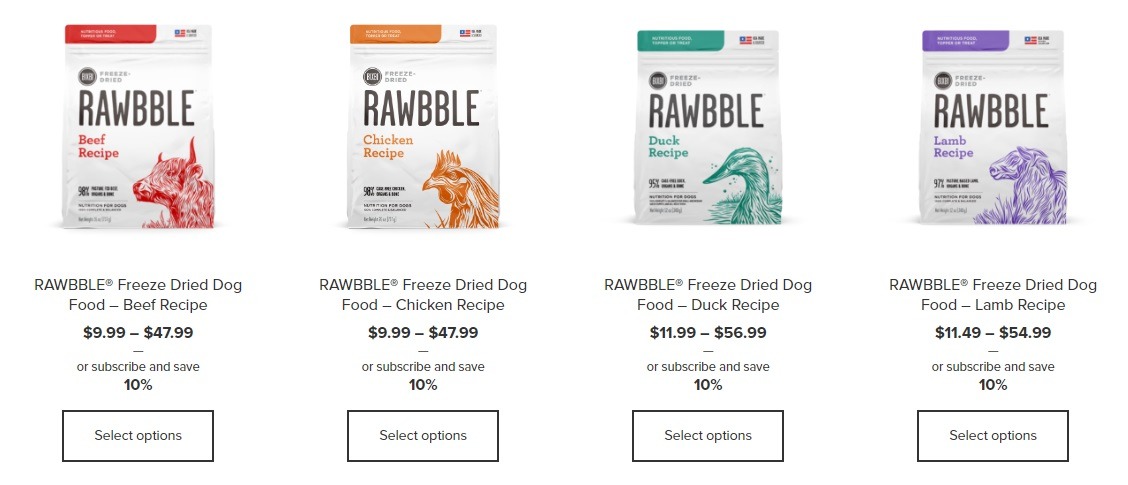Click the red highland cow illustration
This screenshot has width=1128, height=485.
pyautogui.click(x=174, y=184)
